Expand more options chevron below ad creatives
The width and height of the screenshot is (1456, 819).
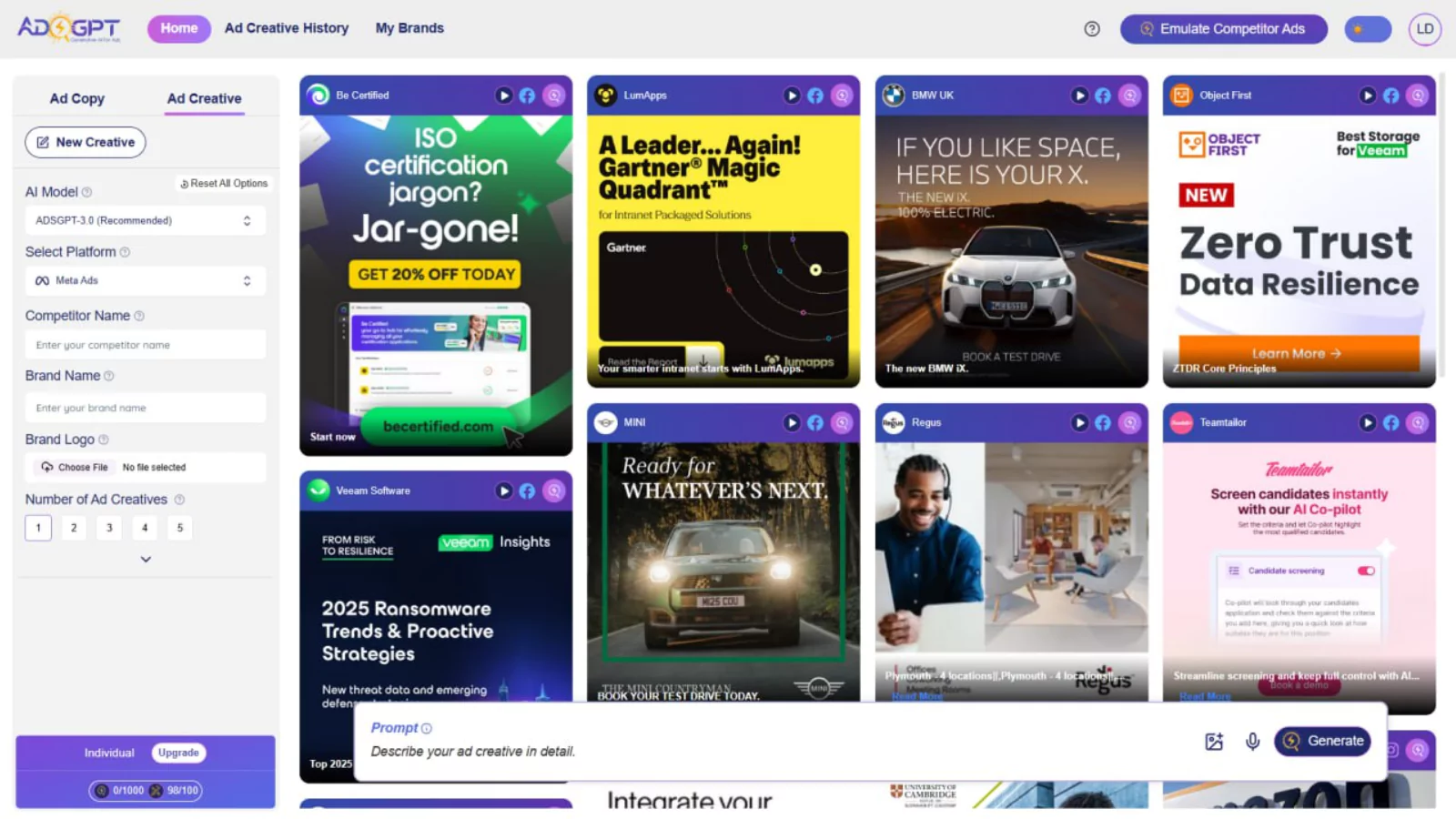(146, 560)
